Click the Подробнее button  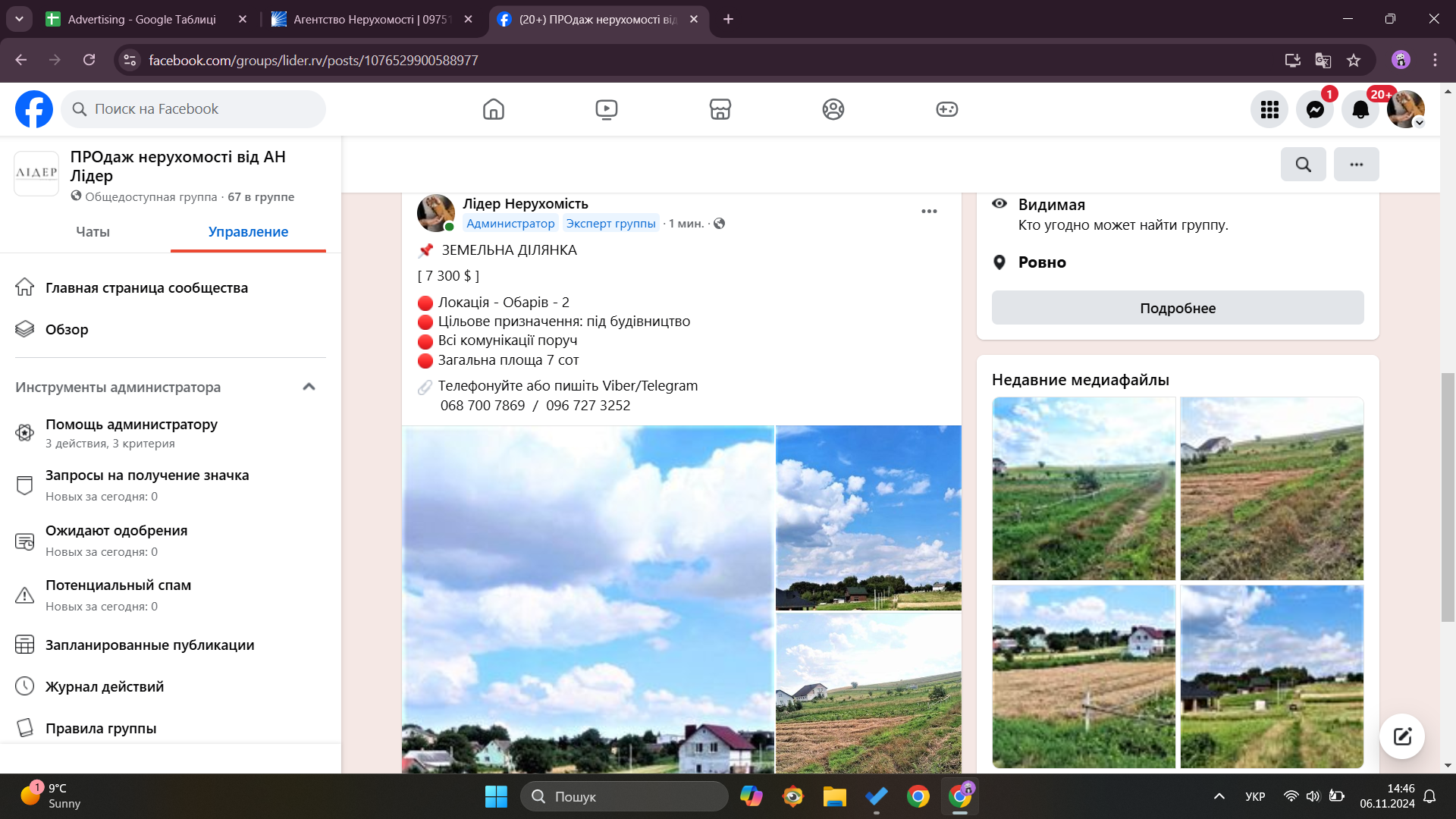click(1177, 308)
